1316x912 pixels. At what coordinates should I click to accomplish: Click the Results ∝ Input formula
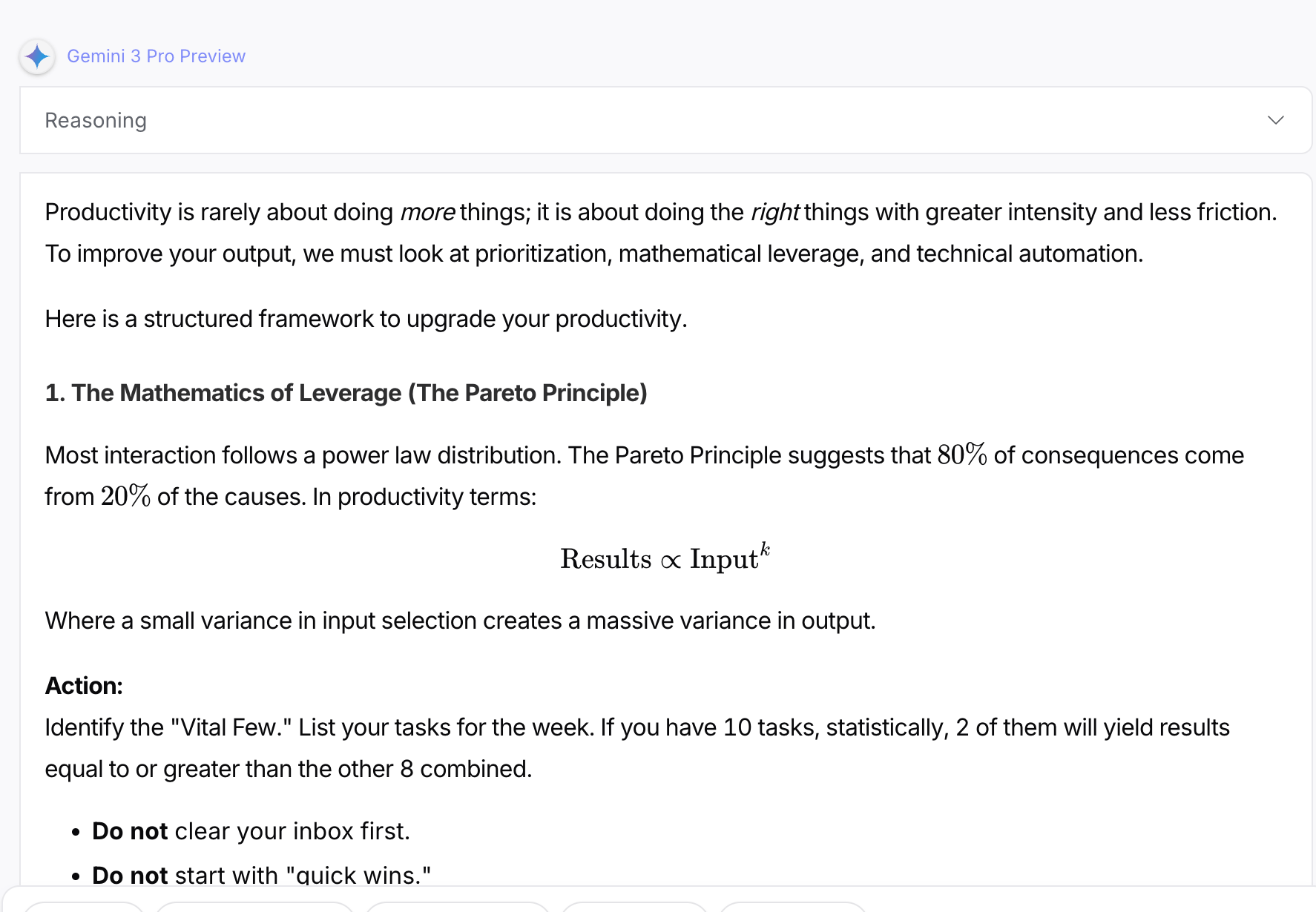coord(665,558)
